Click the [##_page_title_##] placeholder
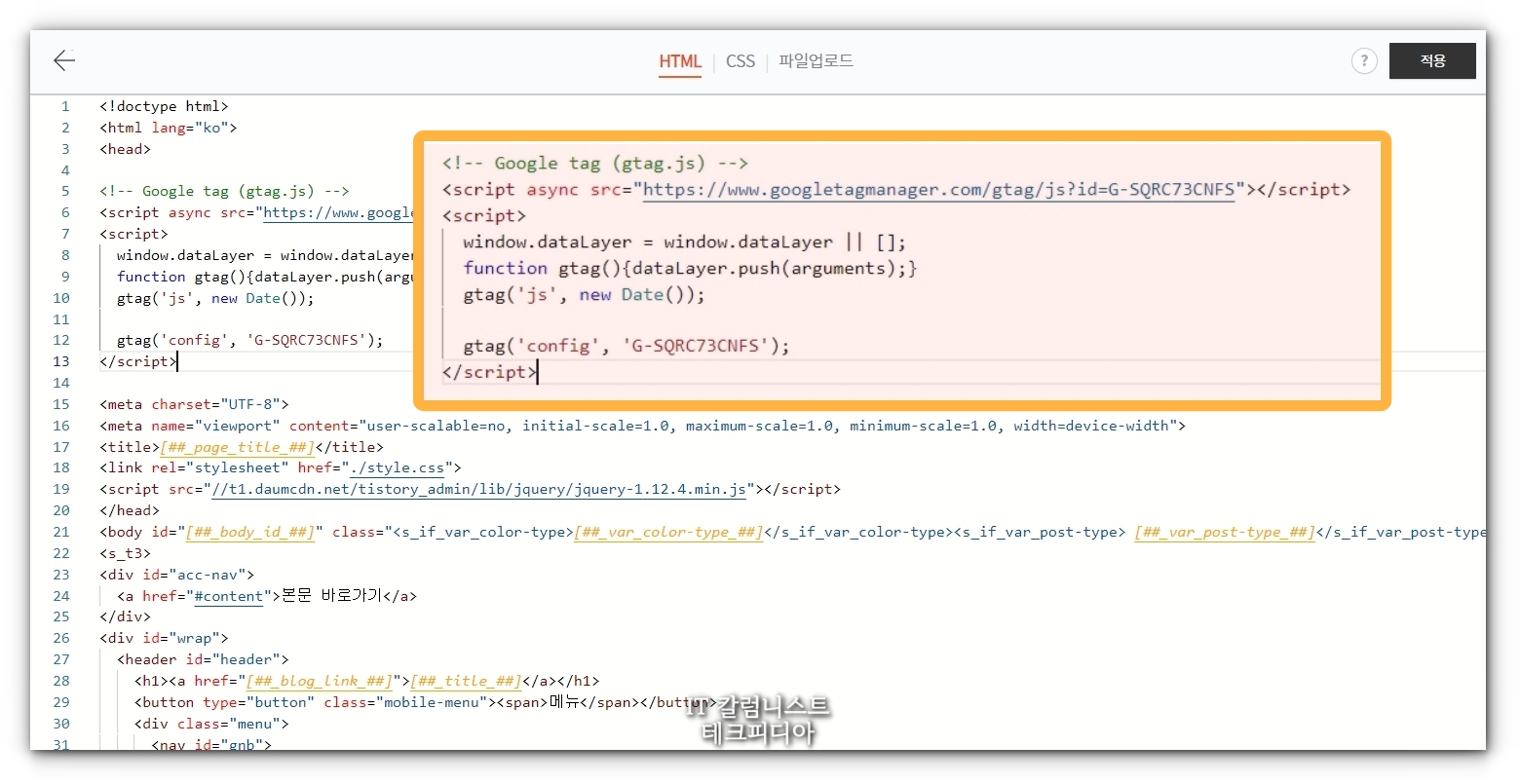Image resolution: width=1520 pixels, height=784 pixels. point(237,447)
